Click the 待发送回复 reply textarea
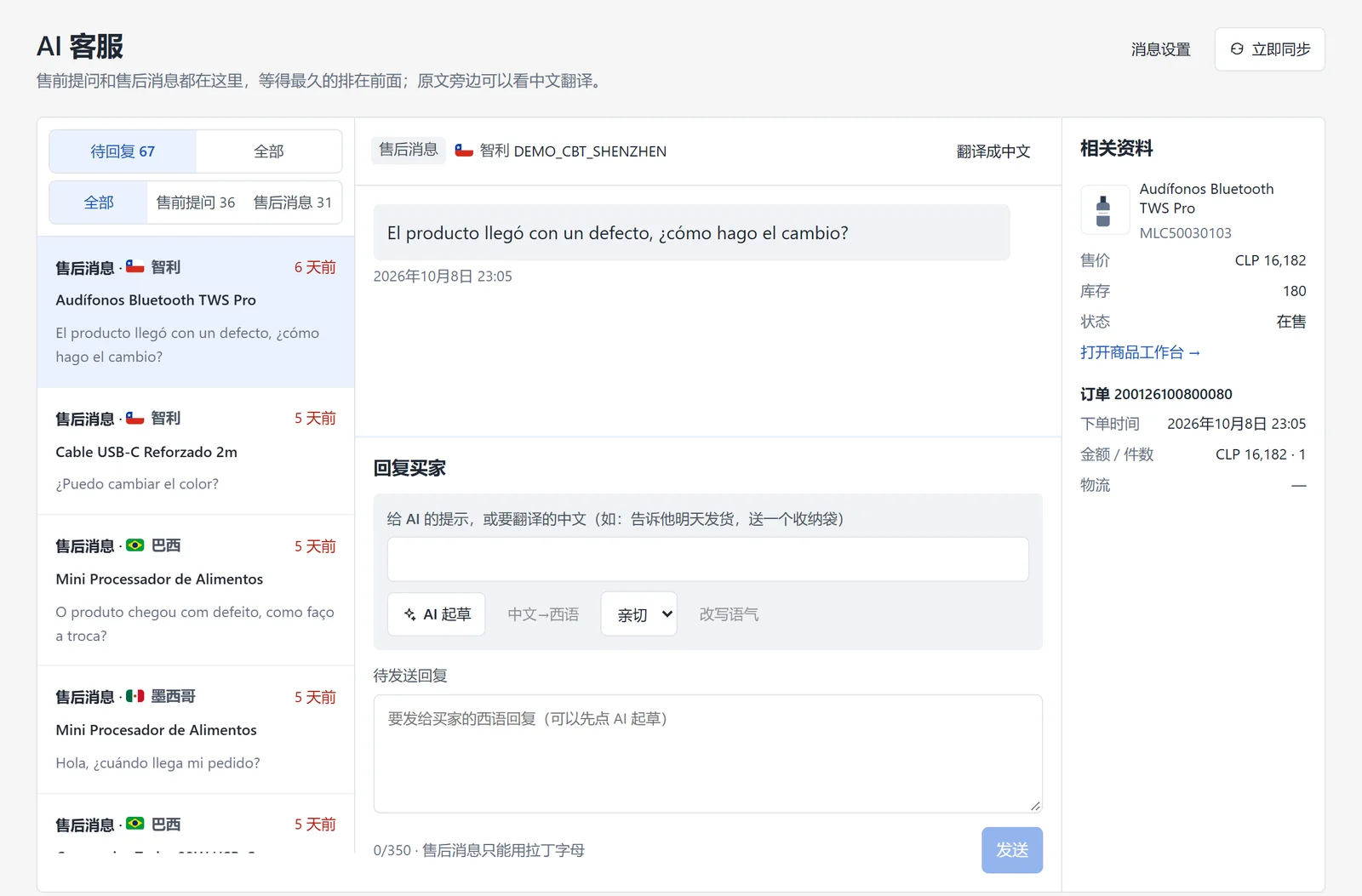The width and height of the screenshot is (1362, 896). click(x=708, y=754)
